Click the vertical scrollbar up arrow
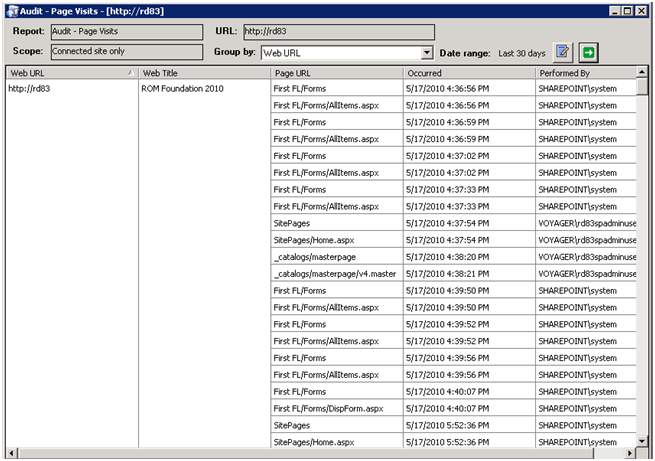This screenshot has height=461, width=655. click(x=642, y=72)
